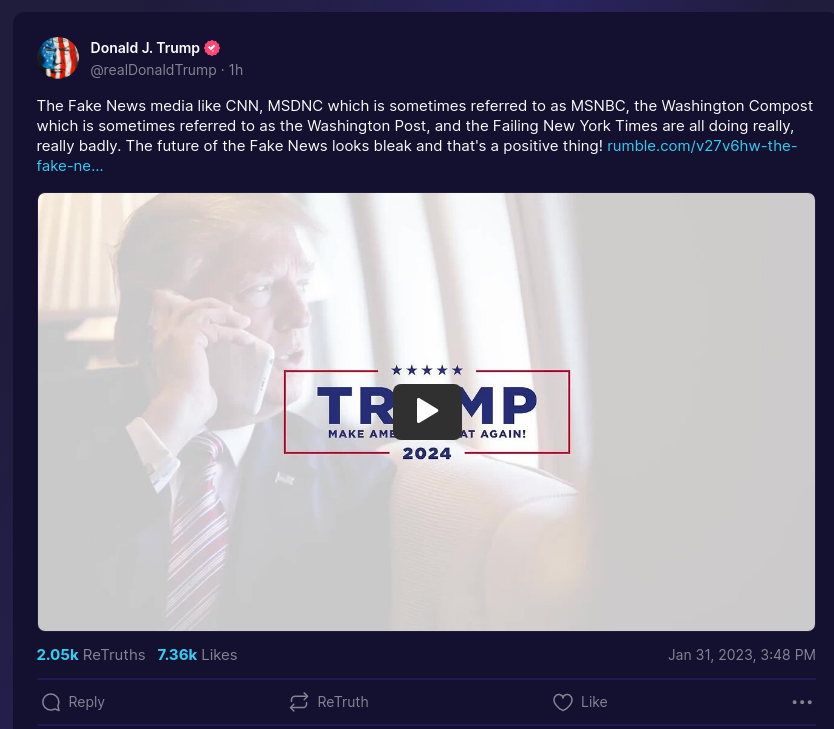Click the @realDonaldTrump handle
This screenshot has width=834, height=729.
[153, 70]
